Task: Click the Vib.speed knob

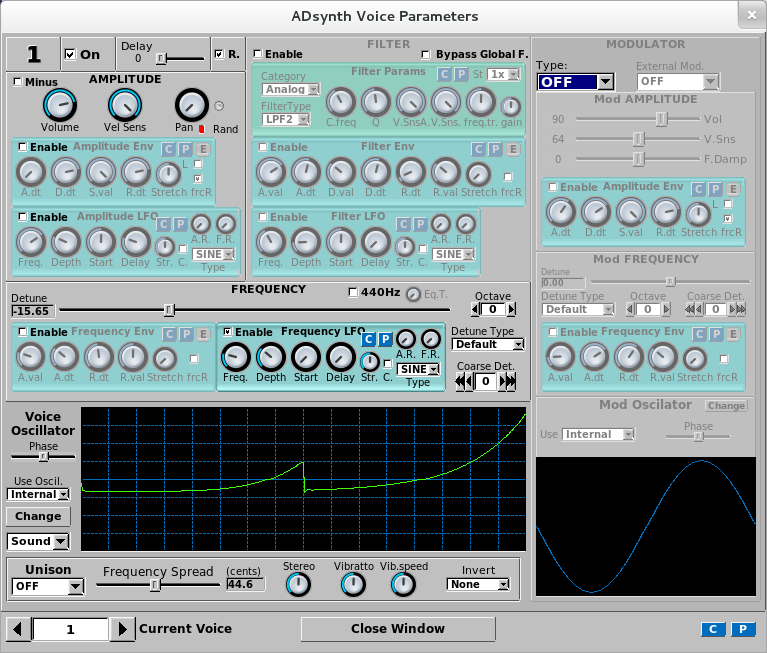Action: pyautogui.click(x=403, y=585)
